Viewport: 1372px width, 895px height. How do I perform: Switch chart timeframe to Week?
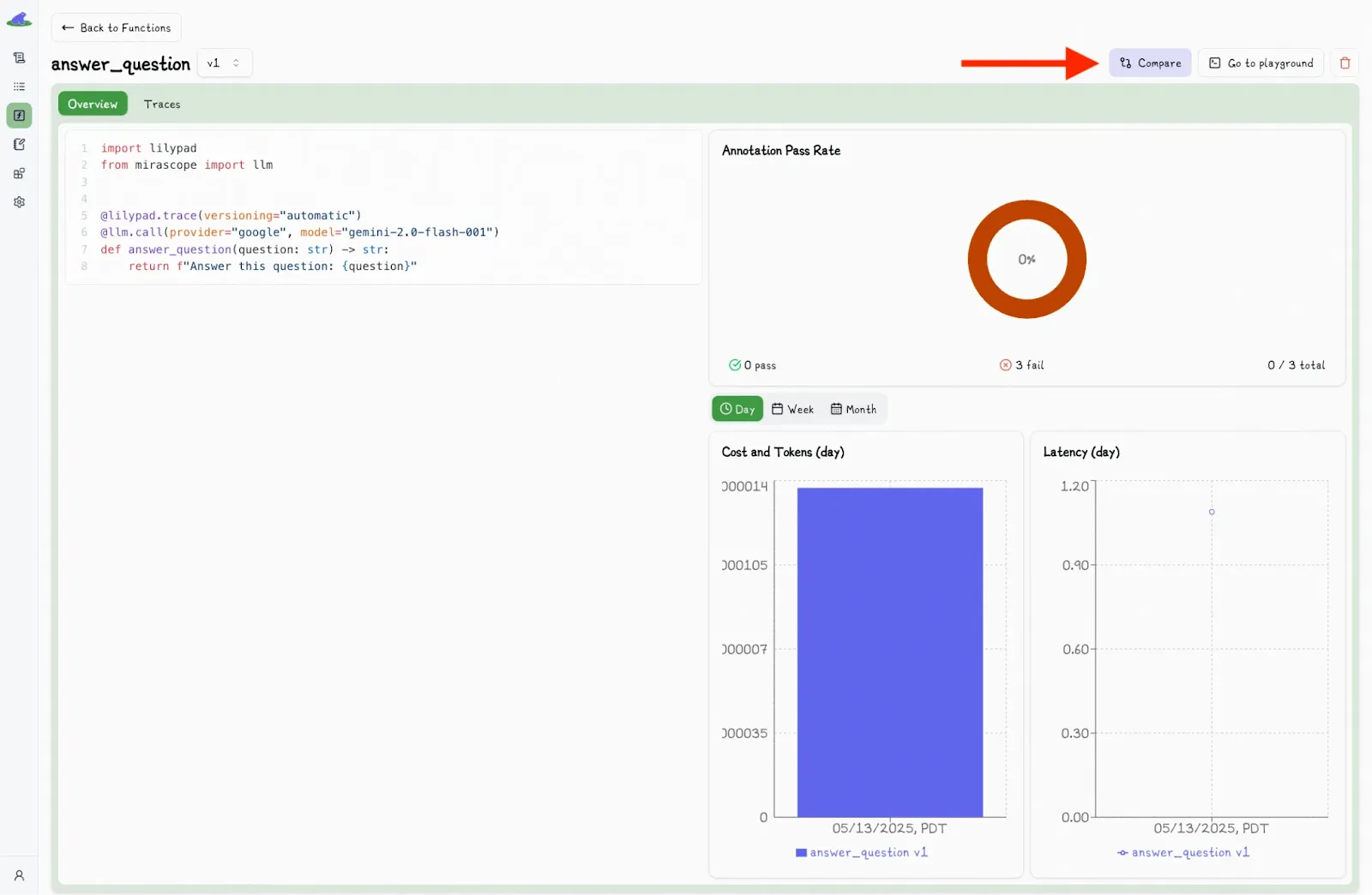(x=792, y=409)
